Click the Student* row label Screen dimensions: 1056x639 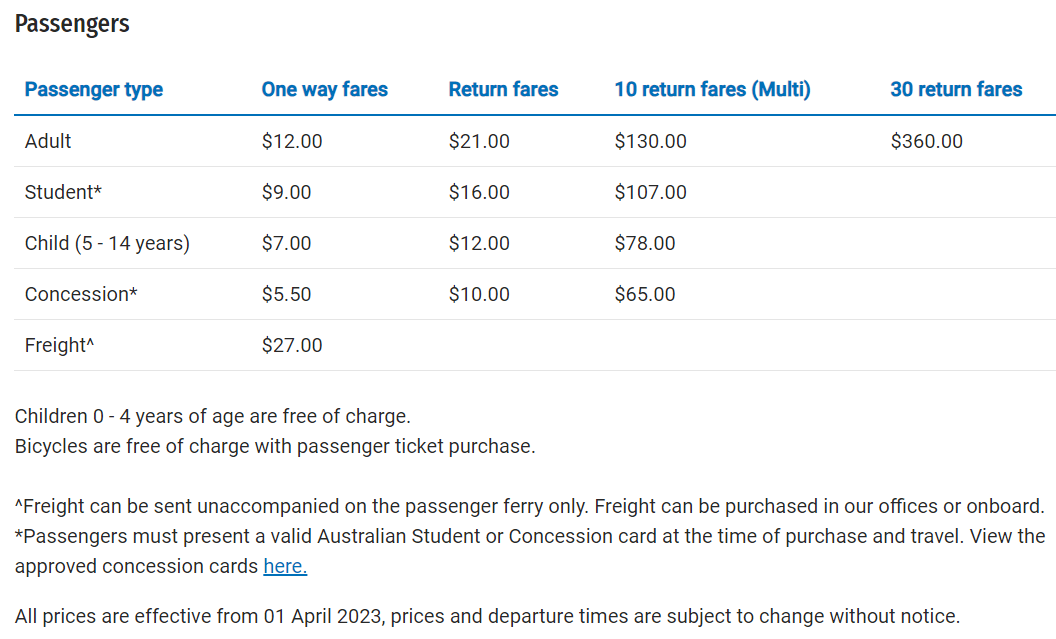point(63,192)
